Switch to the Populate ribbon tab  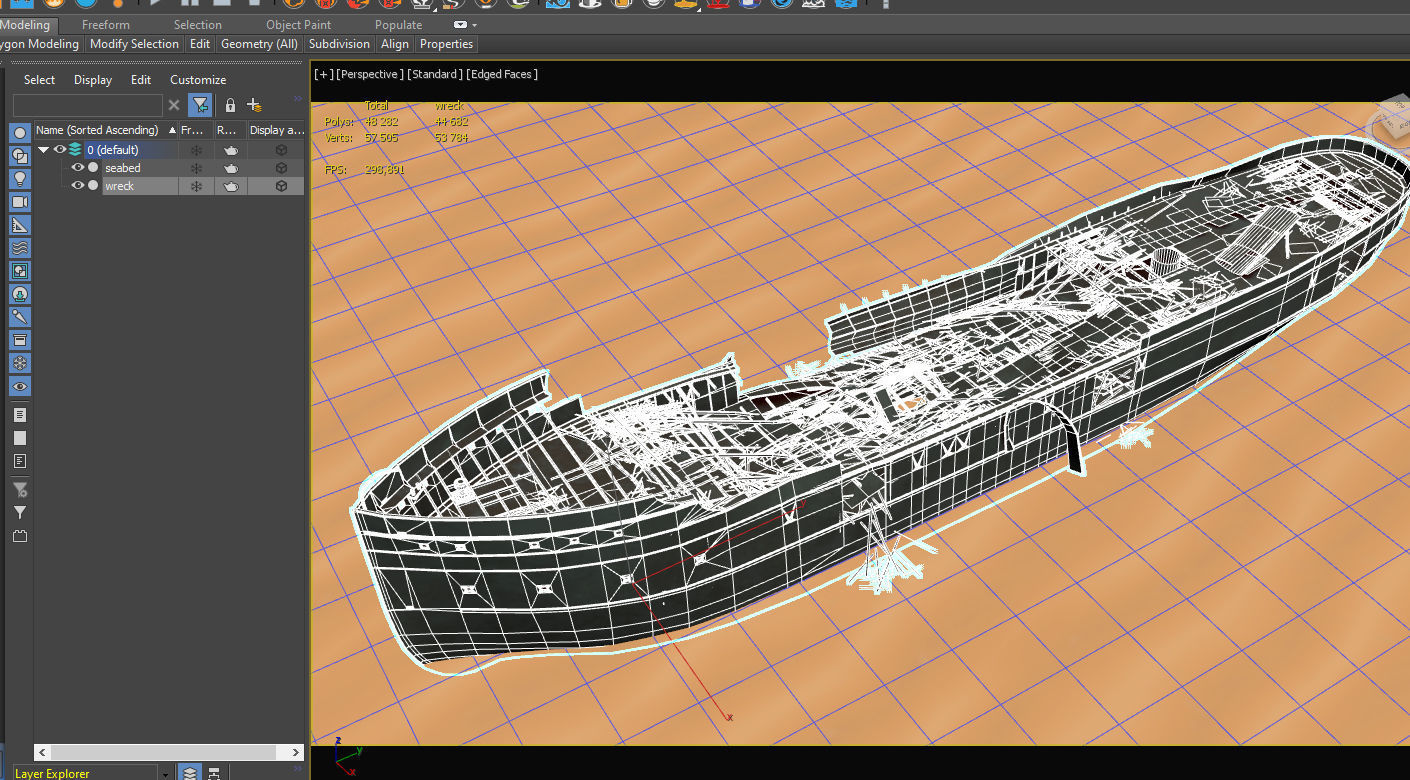point(398,25)
